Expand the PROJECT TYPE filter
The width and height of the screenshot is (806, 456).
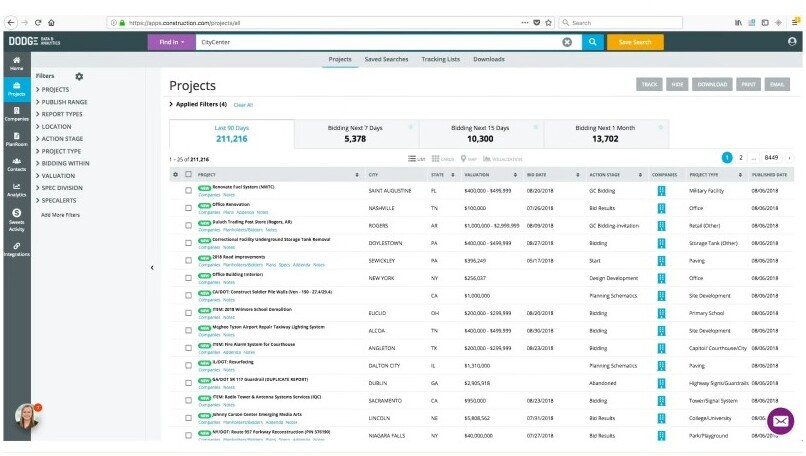click(59, 151)
